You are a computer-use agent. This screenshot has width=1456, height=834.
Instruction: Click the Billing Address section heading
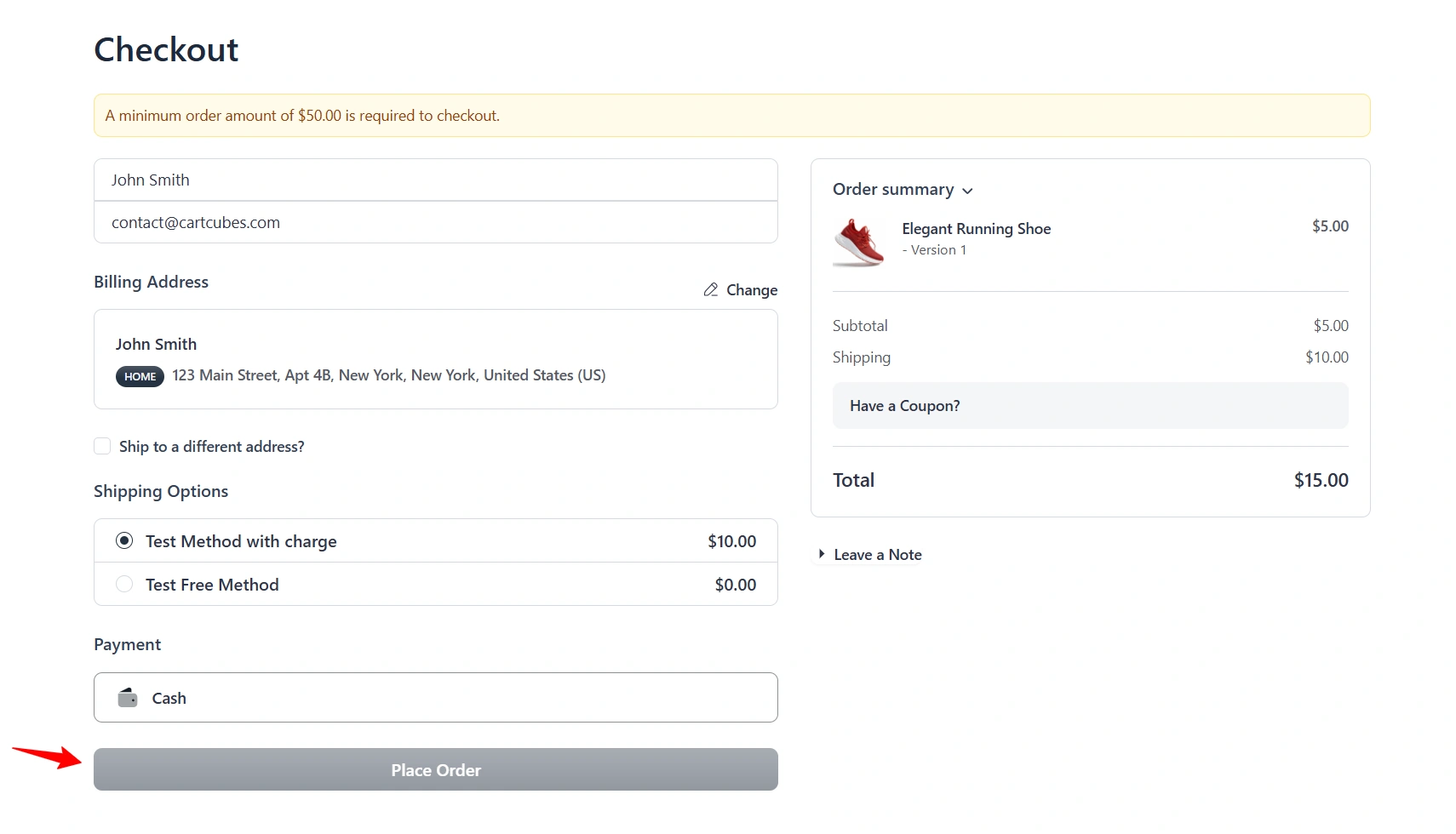[x=151, y=282]
